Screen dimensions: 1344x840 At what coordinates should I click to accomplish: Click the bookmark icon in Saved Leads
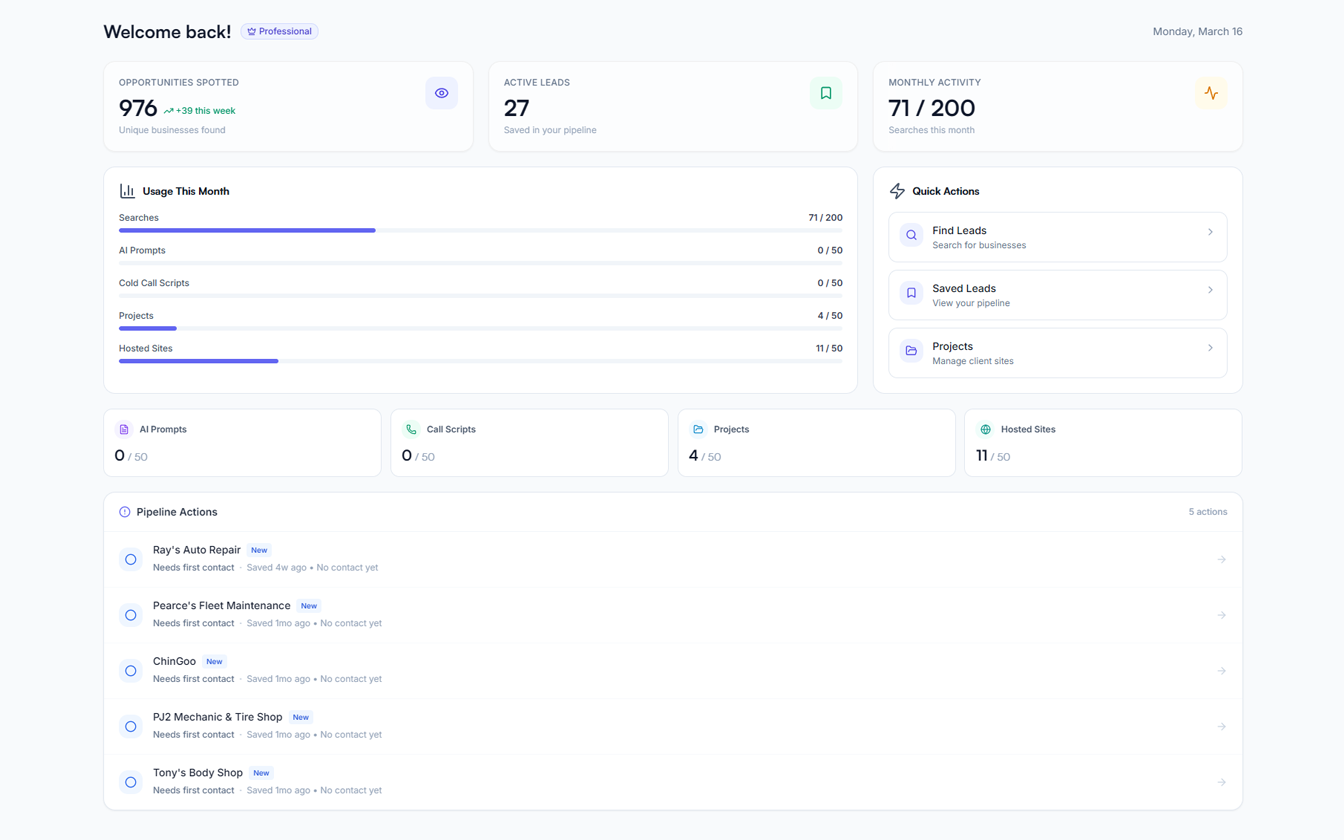click(911, 294)
